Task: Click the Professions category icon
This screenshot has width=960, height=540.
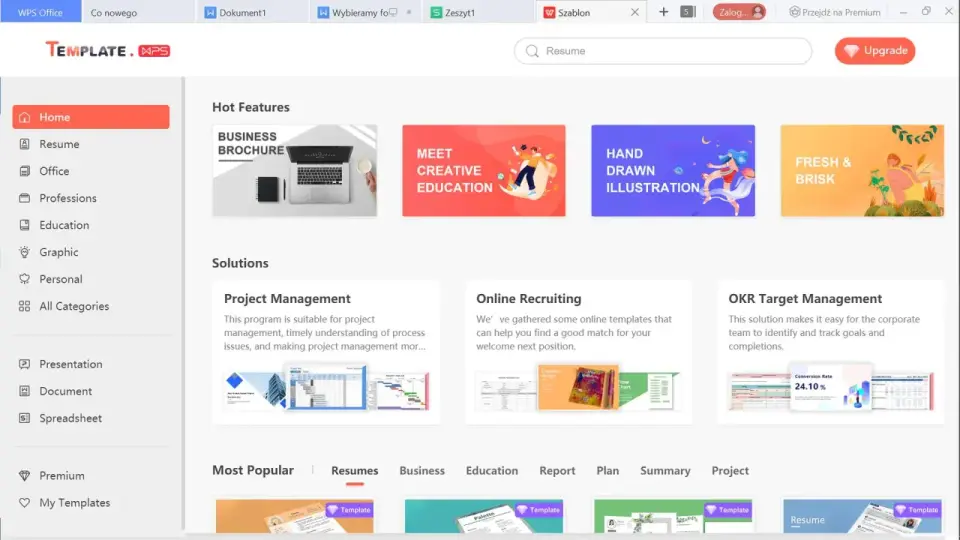Action: 24,198
